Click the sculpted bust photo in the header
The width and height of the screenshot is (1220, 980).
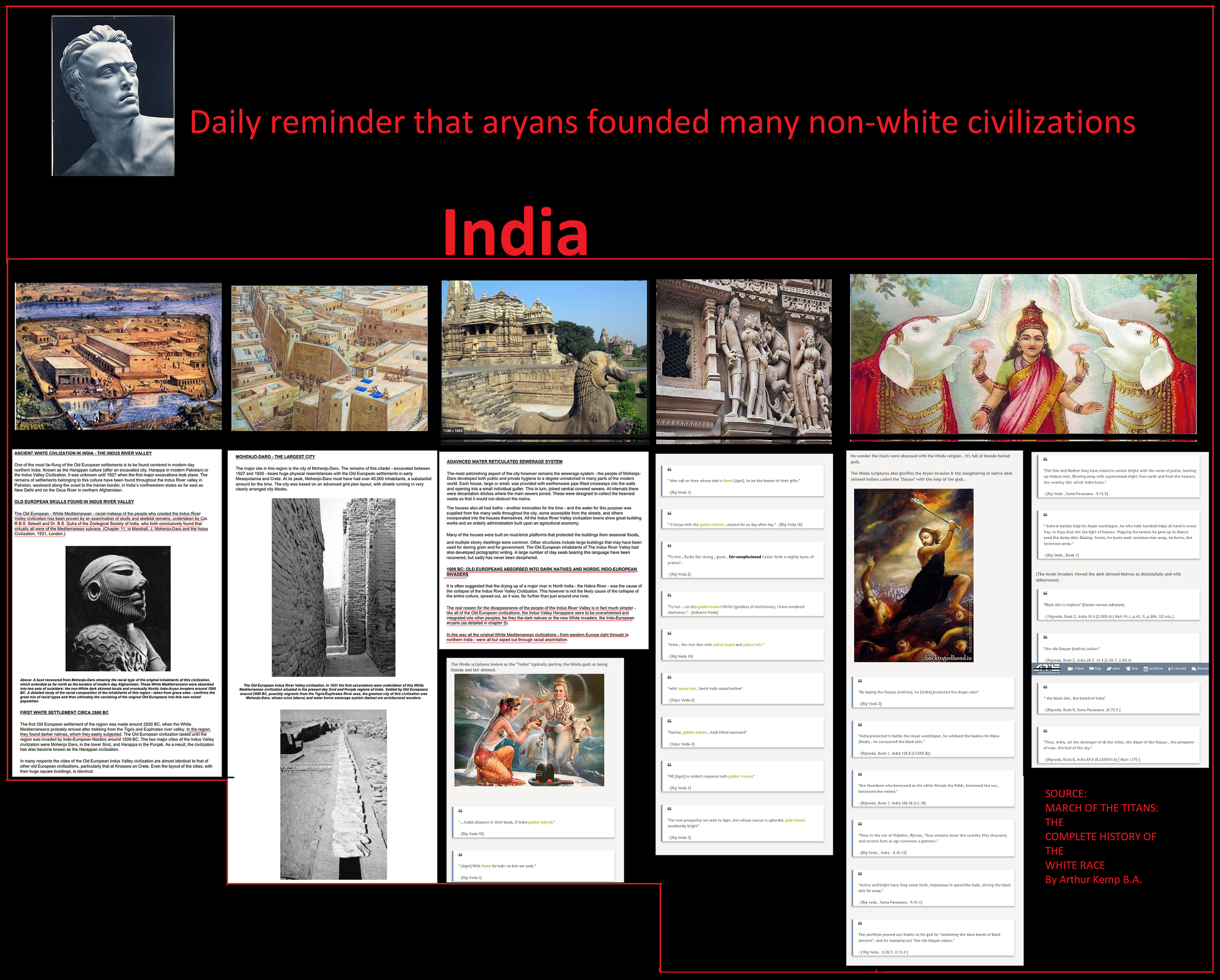click(113, 96)
